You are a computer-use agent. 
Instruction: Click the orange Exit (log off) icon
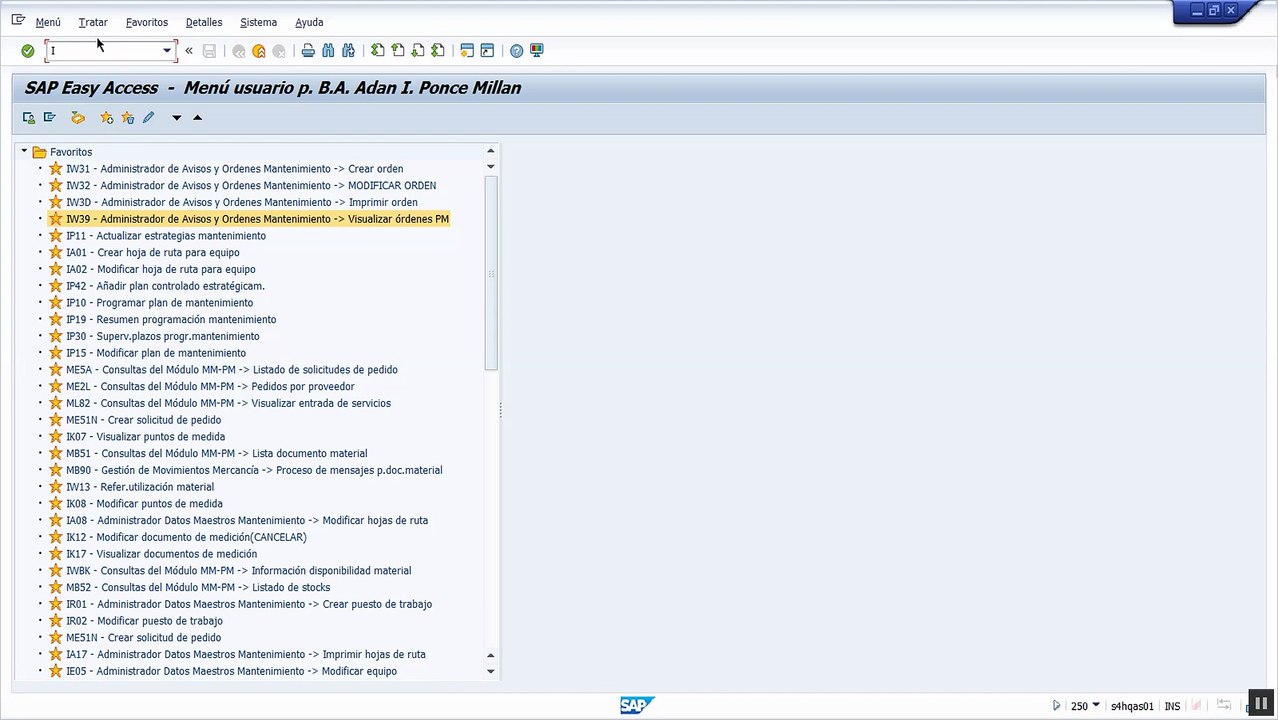pos(259,51)
